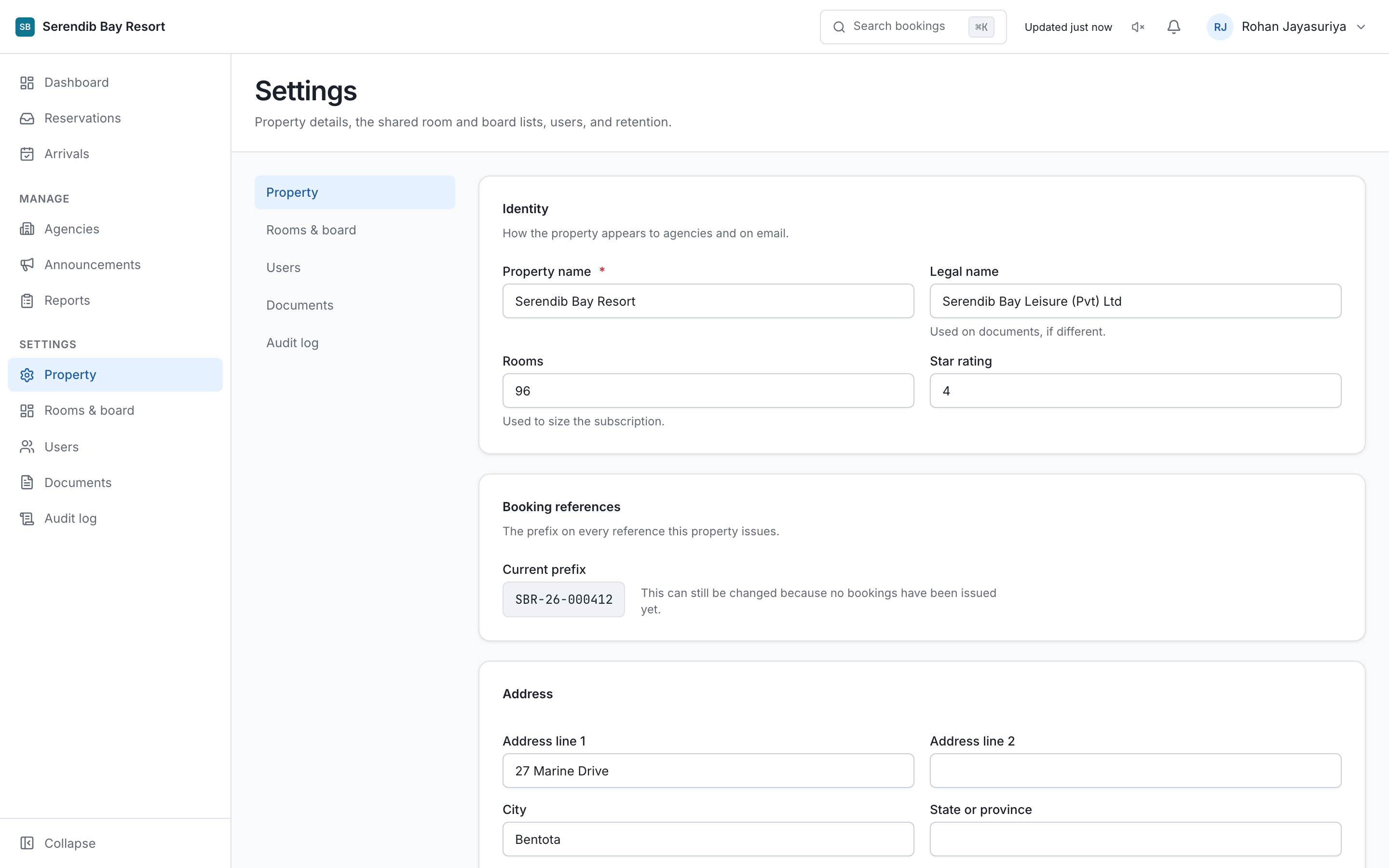Click the SBR-26-000412 prefix badge
The image size is (1389, 868).
coord(564,599)
